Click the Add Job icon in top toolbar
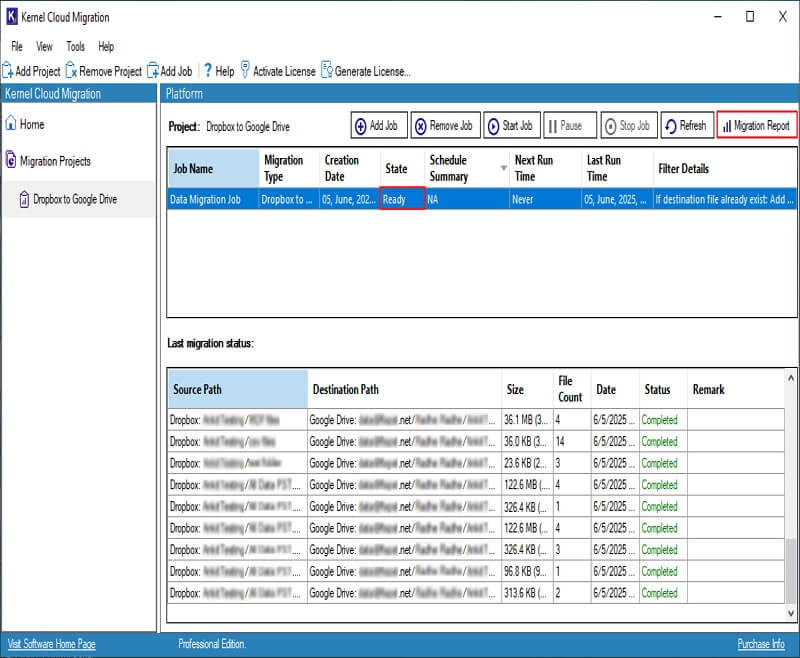The height and width of the screenshot is (658, 800). [x=153, y=70]
